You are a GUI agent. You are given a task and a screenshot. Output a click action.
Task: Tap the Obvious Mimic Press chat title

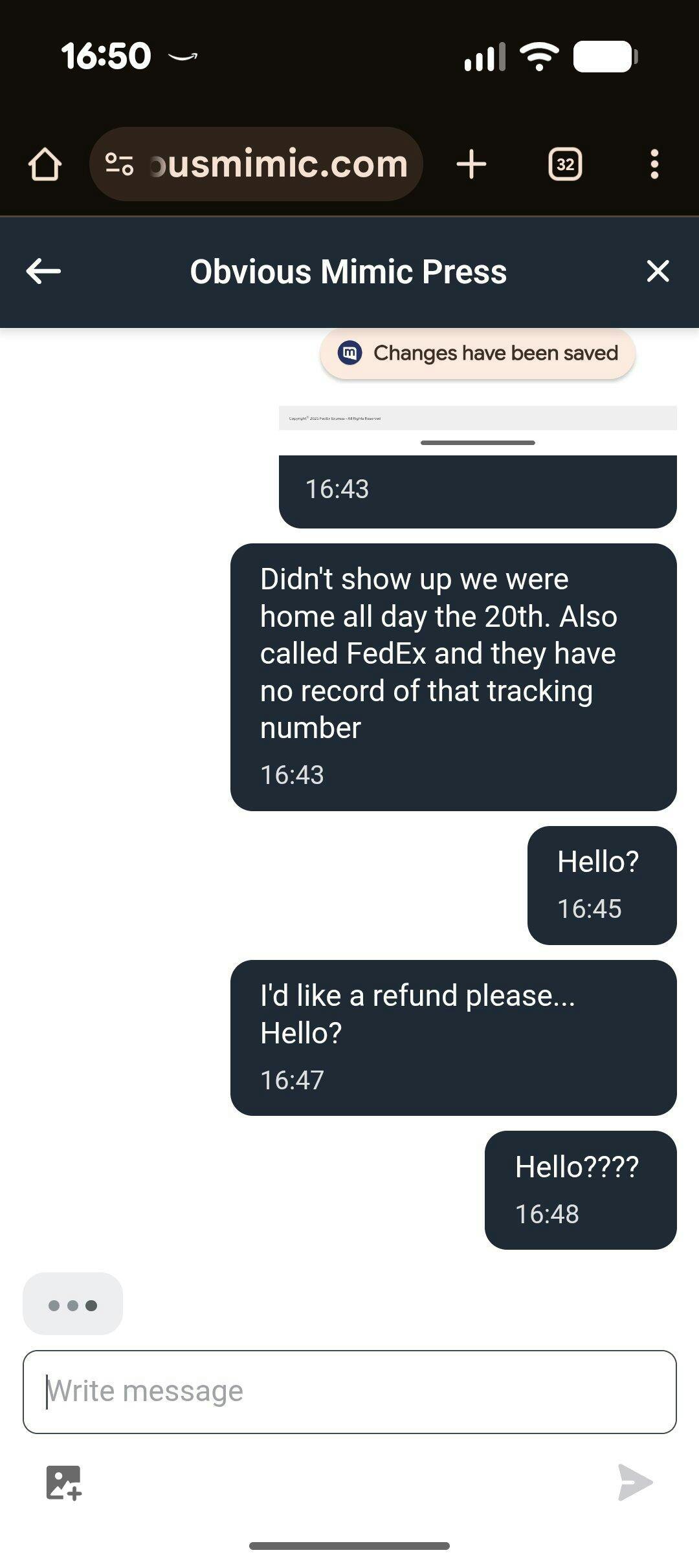[x=348, y=272]
